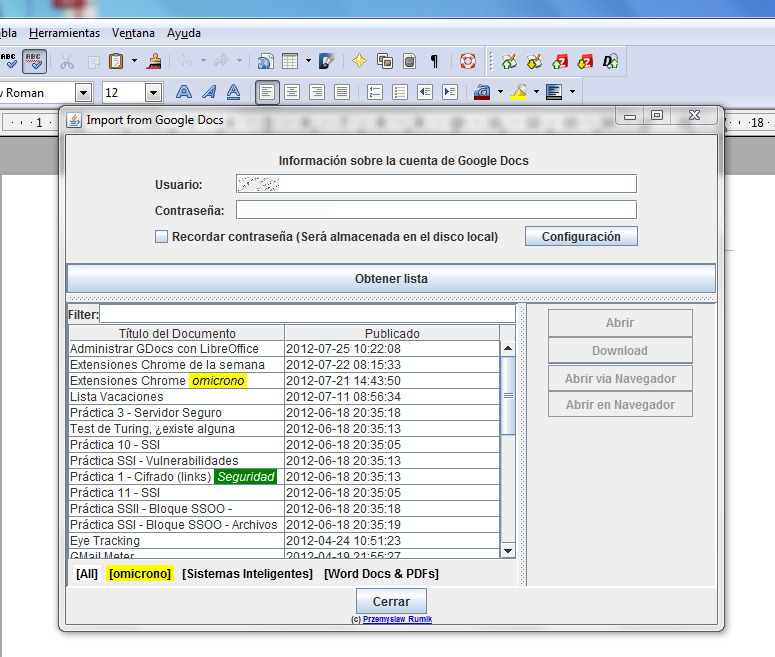Open the Table size dropdown arrow
This screenshot has height=657, width=775.
coord(308,61)
